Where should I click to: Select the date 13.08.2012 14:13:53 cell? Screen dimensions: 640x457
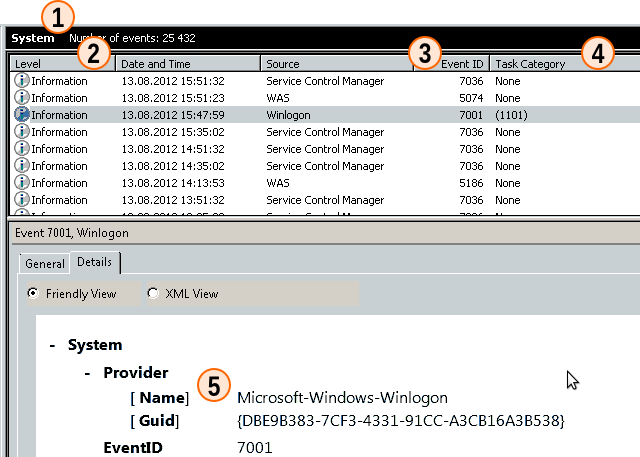(x=173, y=183)
